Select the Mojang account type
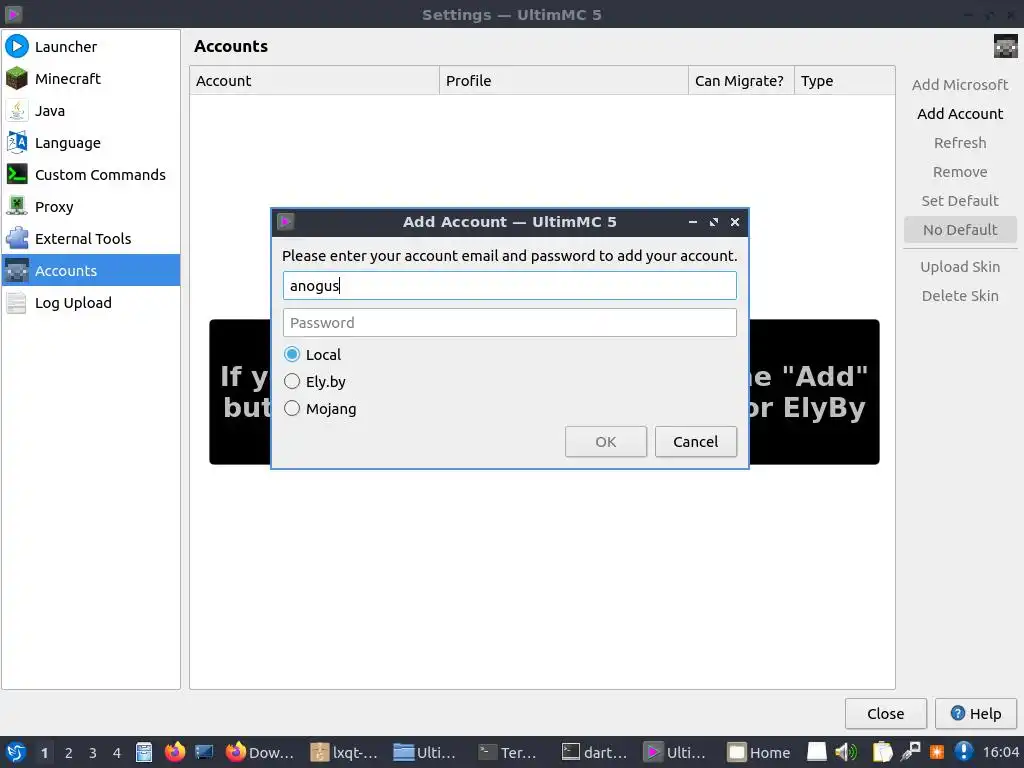1024x768 pixels. click(320, 409)
